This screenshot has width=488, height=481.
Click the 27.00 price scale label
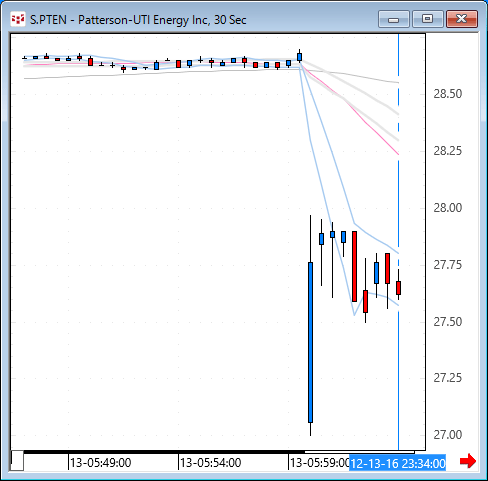coord(447,435)
